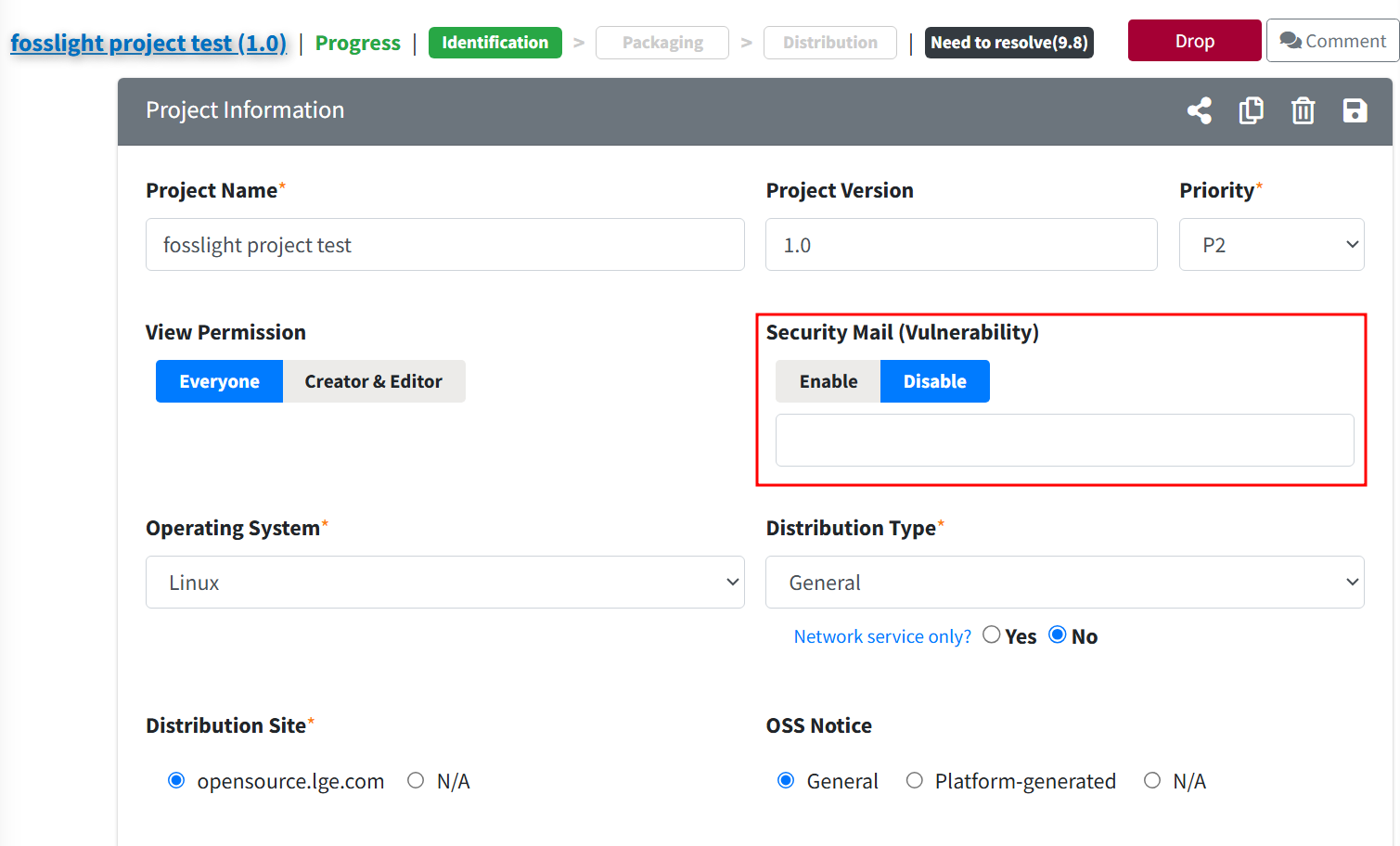Expand the Operating System dropdown
Screen dimensions: 1400x846
tap(444, 583)
